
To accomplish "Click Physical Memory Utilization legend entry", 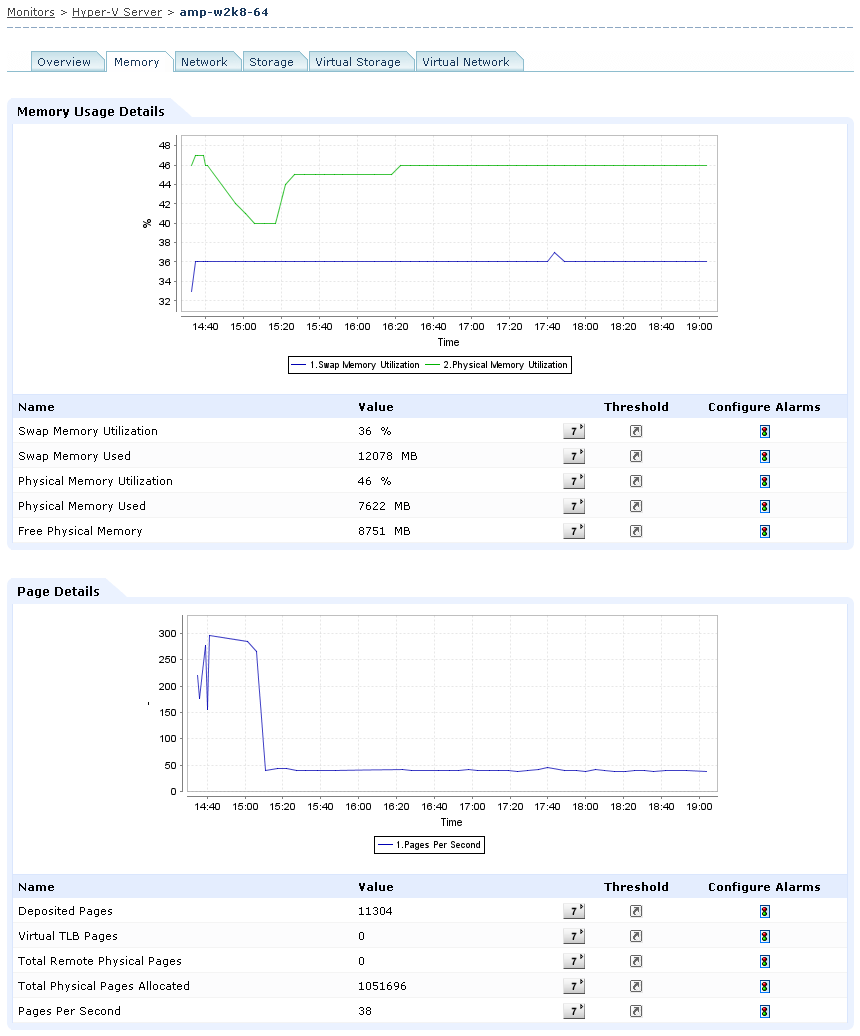I will (497, 365).
